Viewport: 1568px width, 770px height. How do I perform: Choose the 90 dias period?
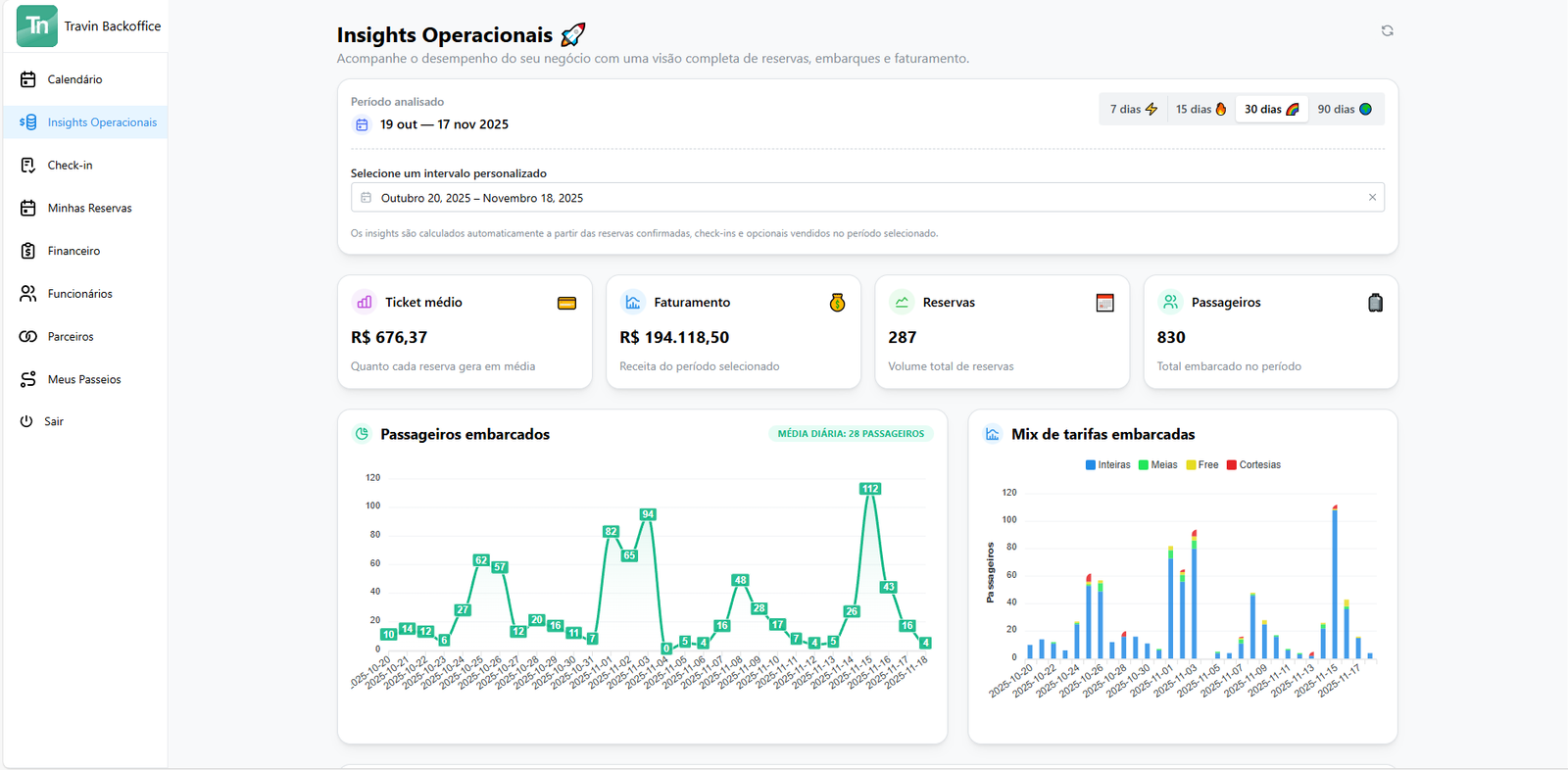point(1344,110)
